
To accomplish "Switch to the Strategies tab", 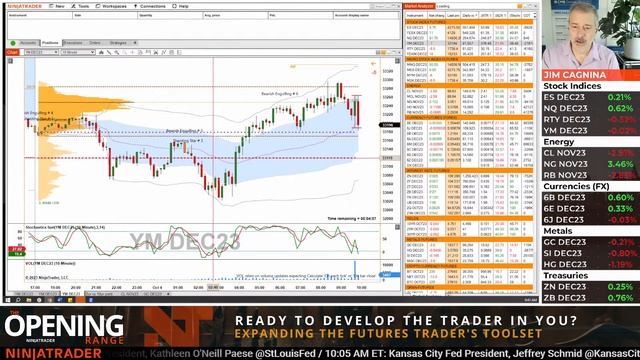I will (118, 43).
